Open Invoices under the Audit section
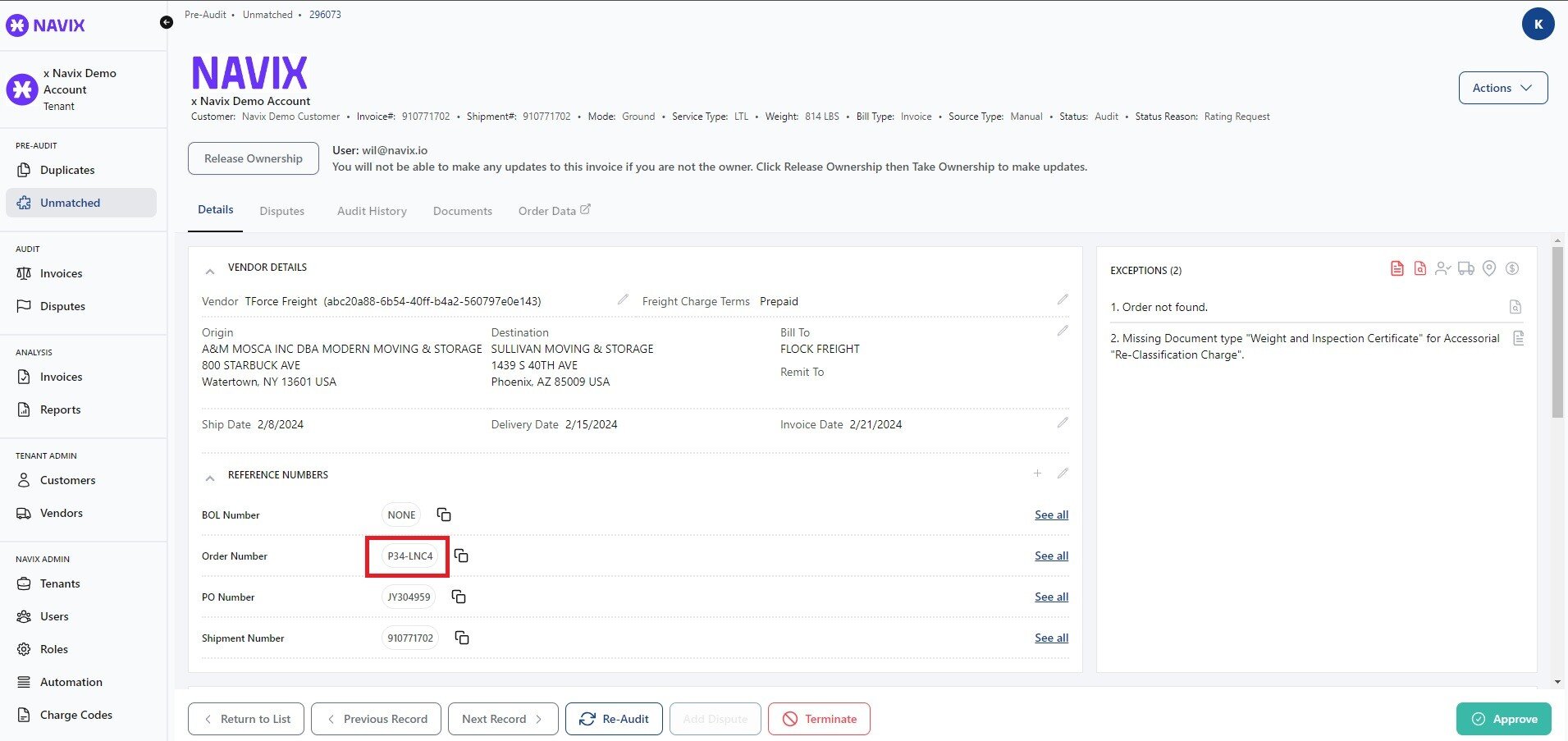Image resolution: width=1568 pixels, height=741 pixels. pyautogui.click(x=80, y=273)
